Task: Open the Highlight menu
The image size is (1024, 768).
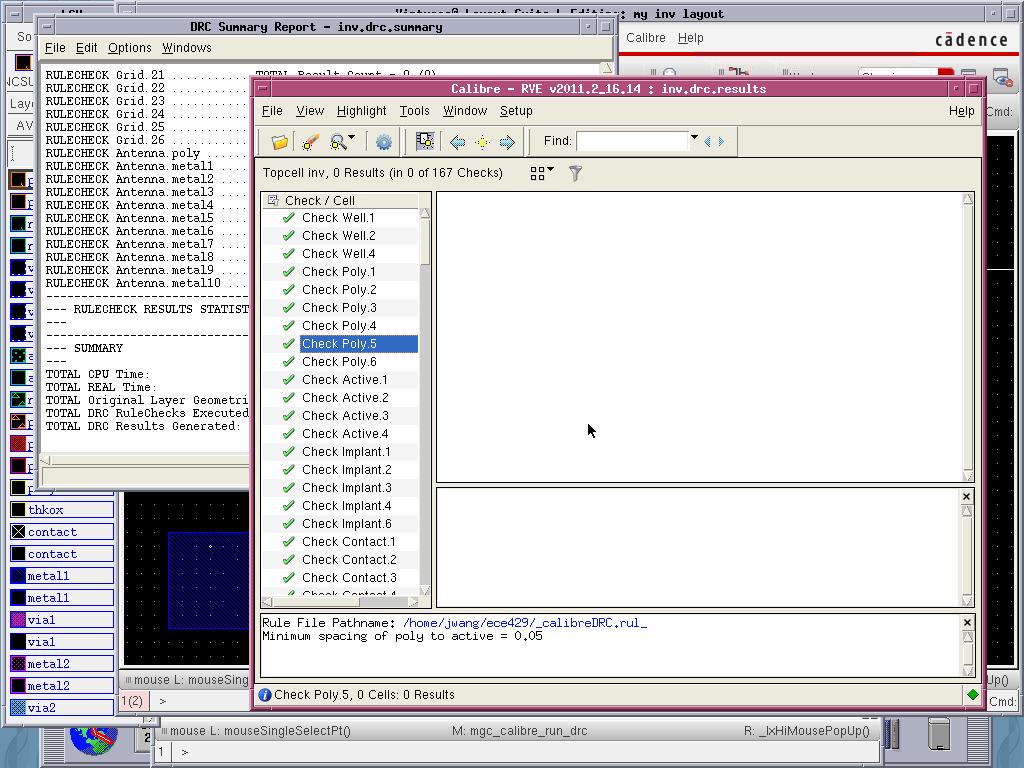Action: pos(361,111)
